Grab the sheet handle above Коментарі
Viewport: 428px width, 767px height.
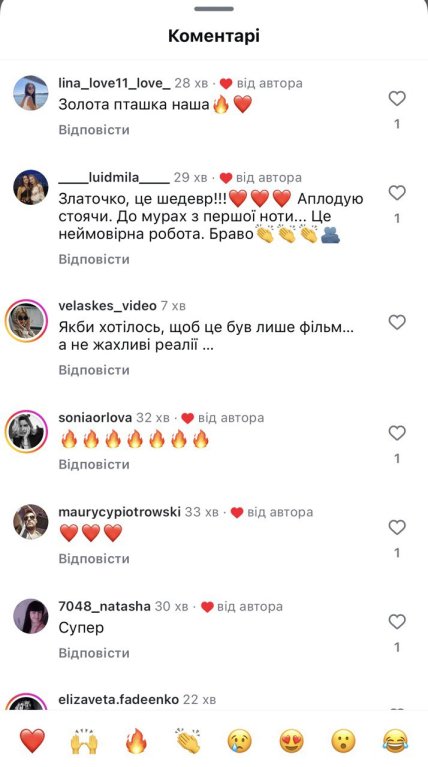[x=214, y=9]
